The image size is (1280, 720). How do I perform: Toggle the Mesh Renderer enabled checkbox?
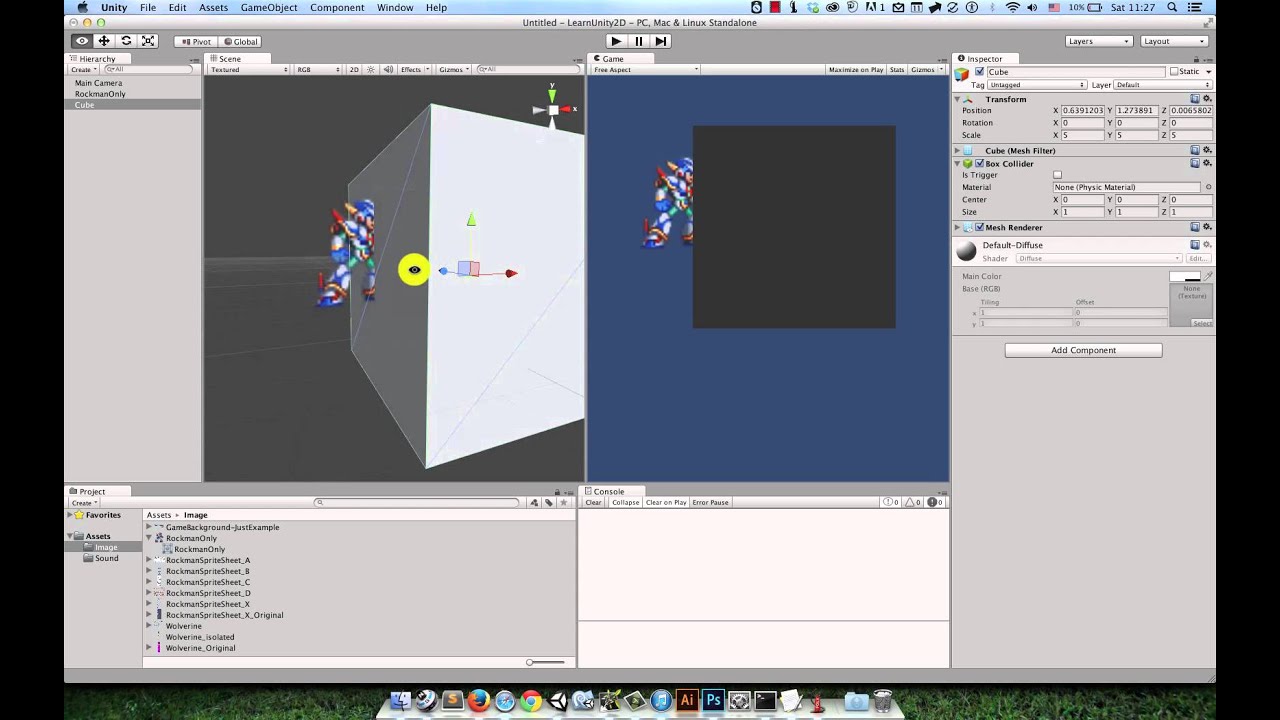(980, 227)
